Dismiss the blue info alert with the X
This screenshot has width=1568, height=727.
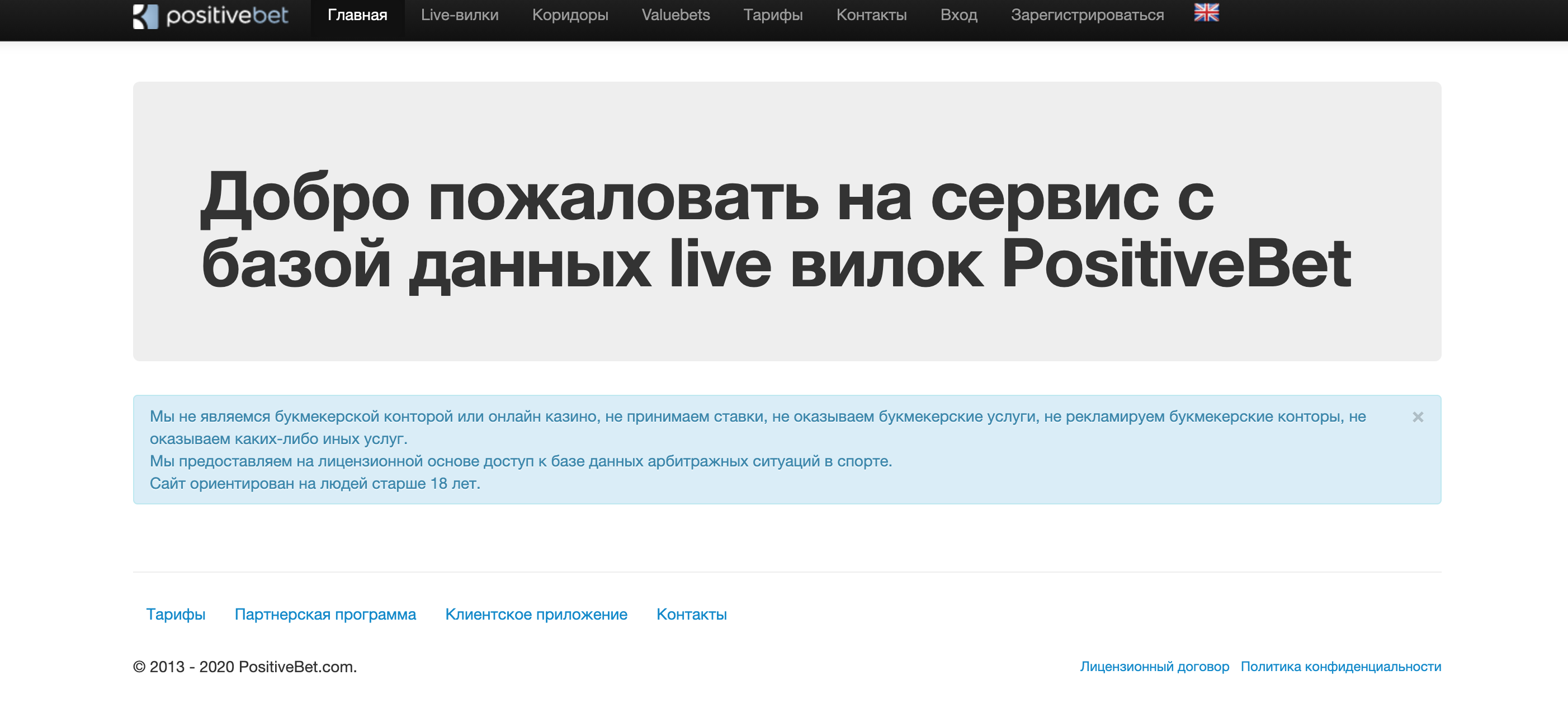(1418, 417)
